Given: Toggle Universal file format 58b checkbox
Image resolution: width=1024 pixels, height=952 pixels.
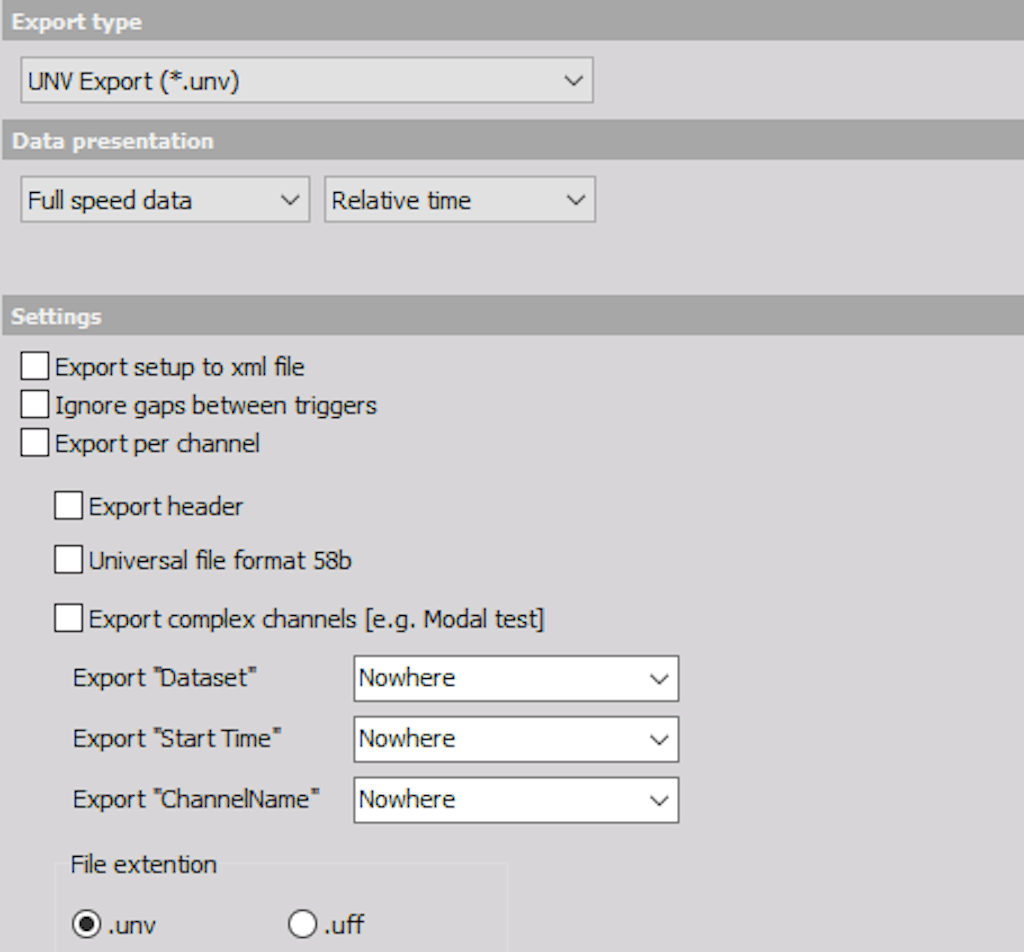Looking at the screenshot, I should (x=69, y=560).
